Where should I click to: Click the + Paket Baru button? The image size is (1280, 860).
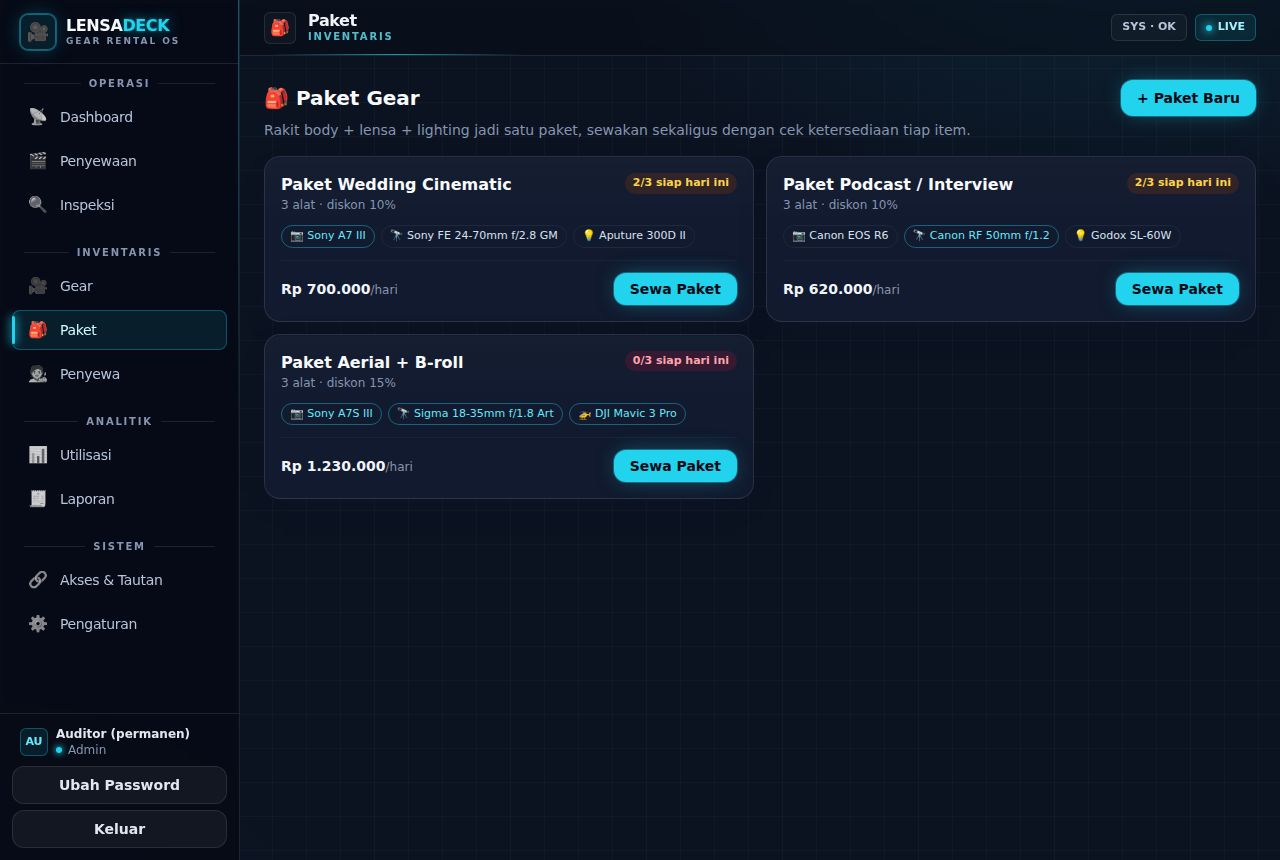tap(1188, 98)
